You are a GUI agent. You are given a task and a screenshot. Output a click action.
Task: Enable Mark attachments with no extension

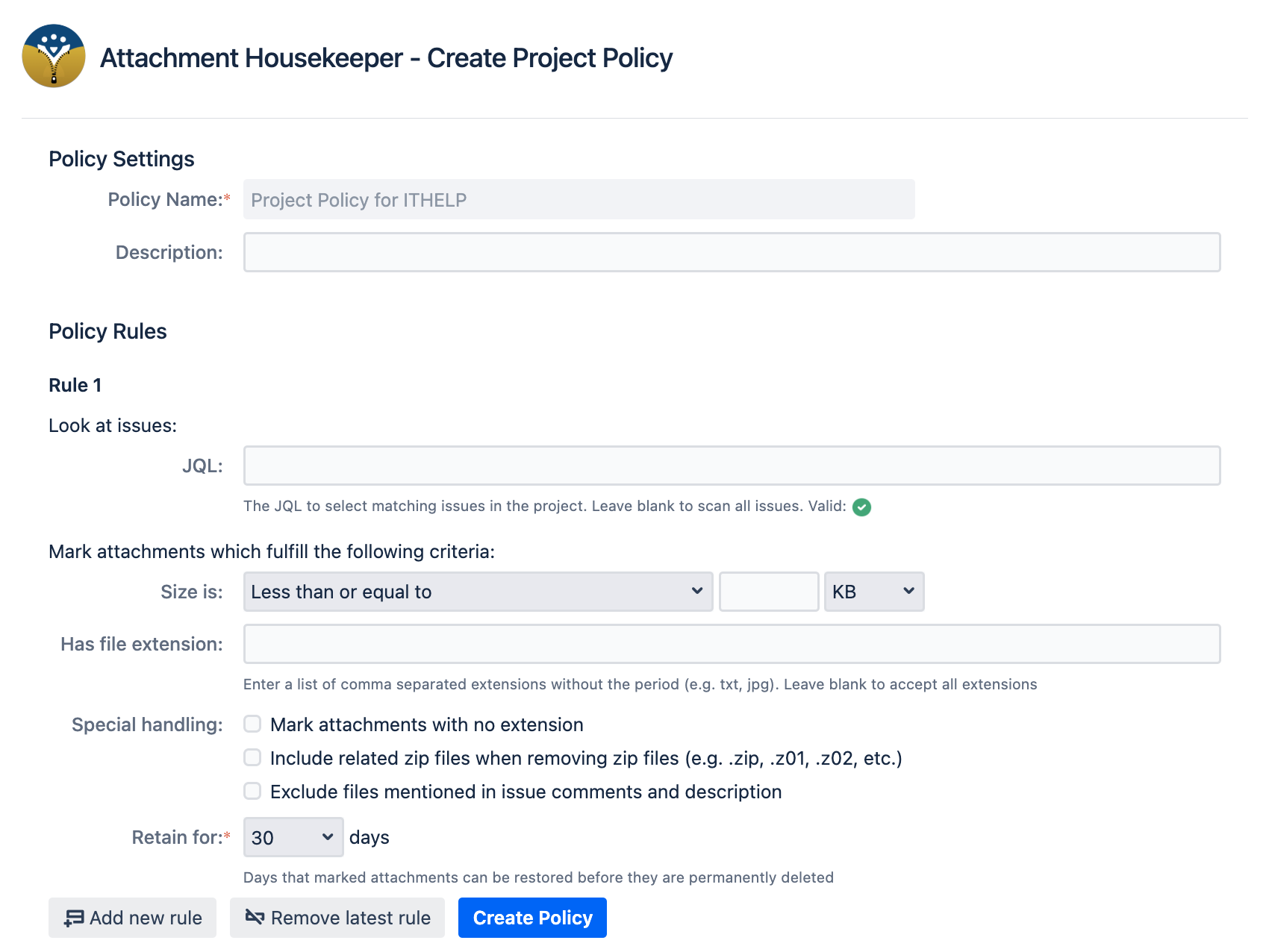coord(252,723)
